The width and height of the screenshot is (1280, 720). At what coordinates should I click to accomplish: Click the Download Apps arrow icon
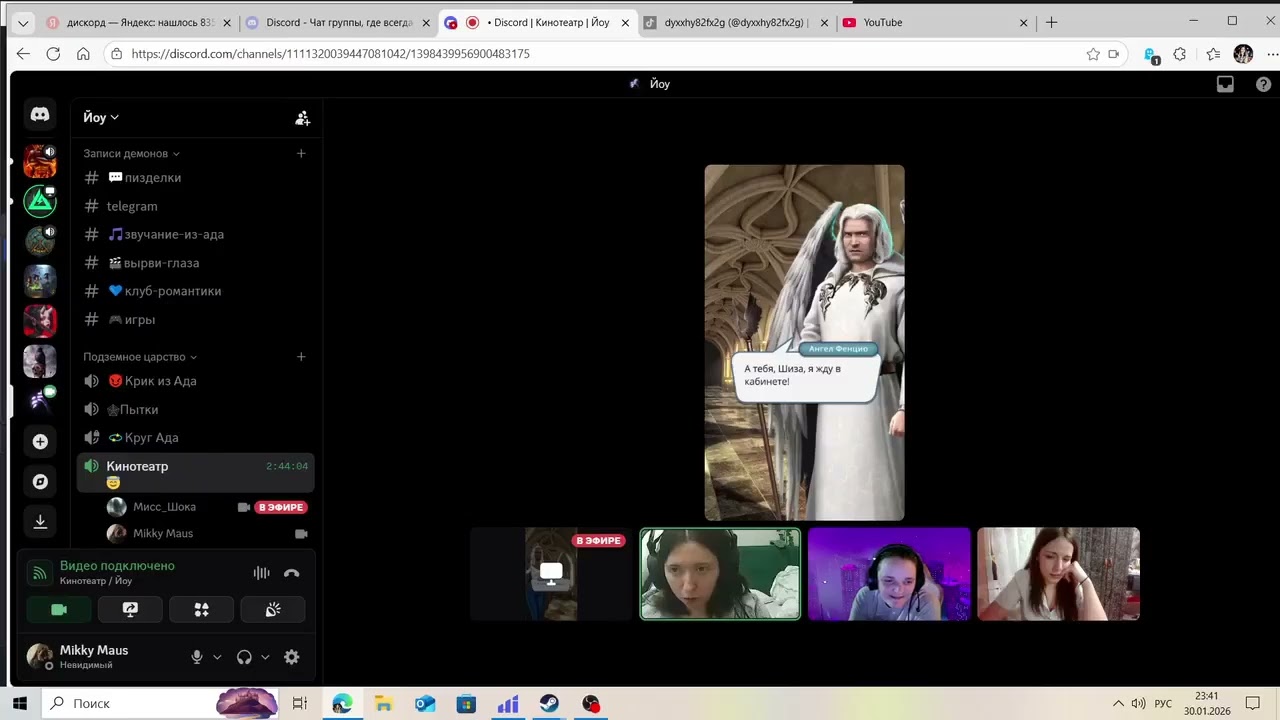40,521
